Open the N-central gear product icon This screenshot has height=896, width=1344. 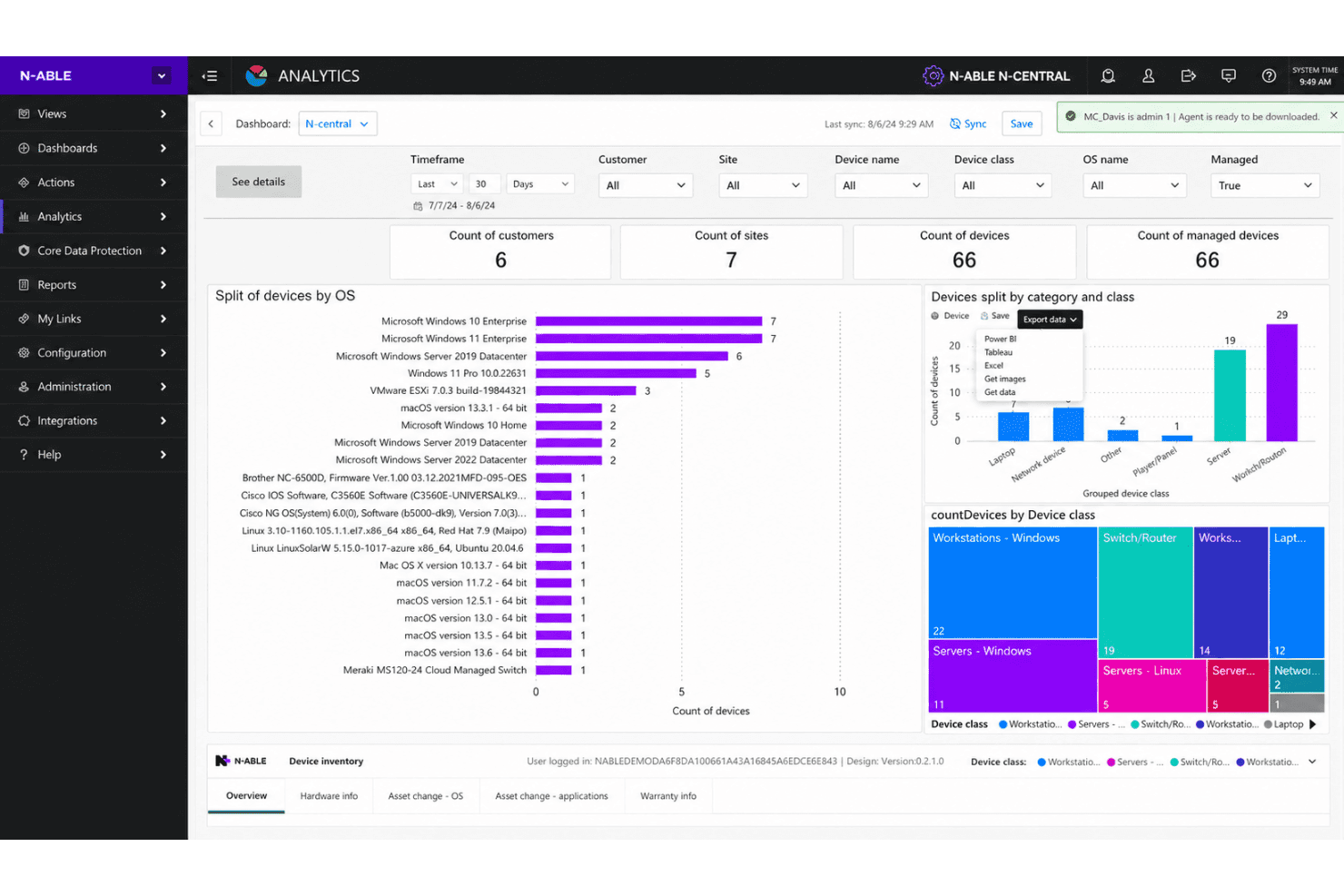(933, 76)
